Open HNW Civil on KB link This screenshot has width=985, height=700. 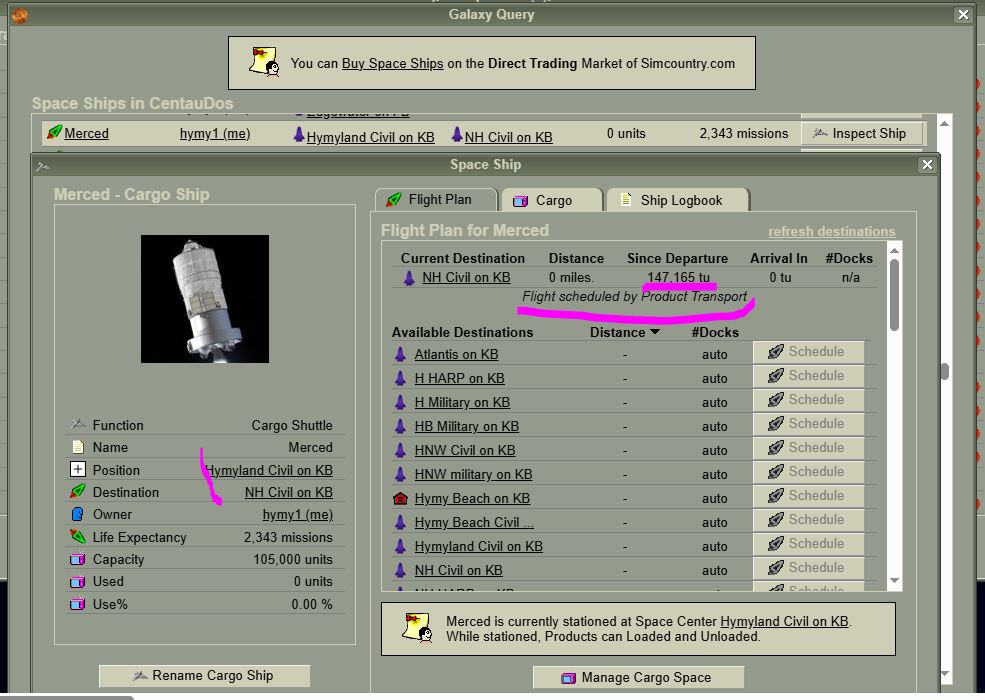(464, 450)
